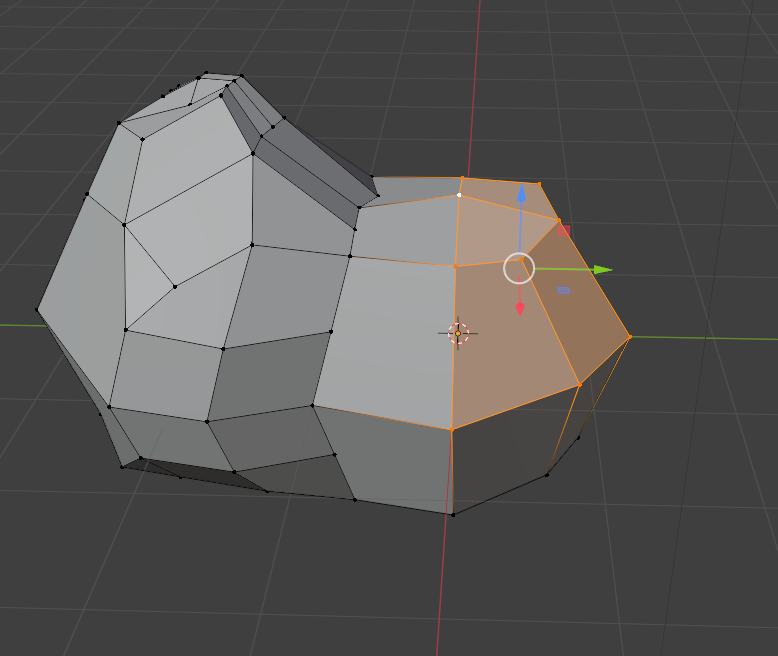Select the rightmost orange vertex of the mesh
The image size is (778, 656).
(x=630, y=336)
